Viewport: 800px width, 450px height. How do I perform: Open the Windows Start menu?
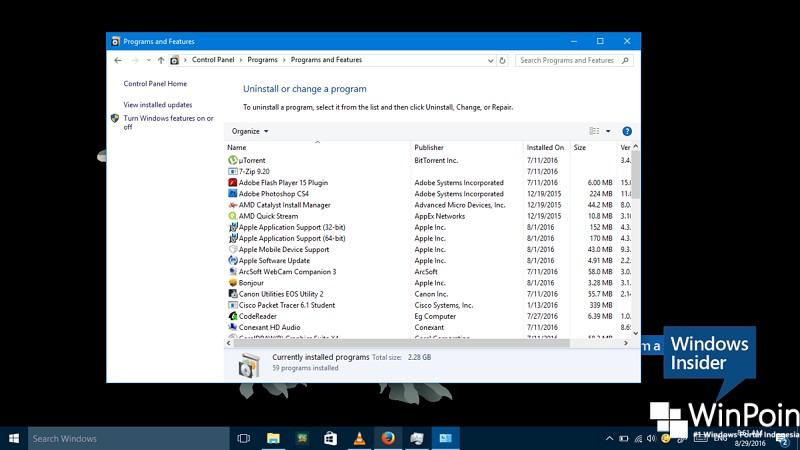[14, 438]
